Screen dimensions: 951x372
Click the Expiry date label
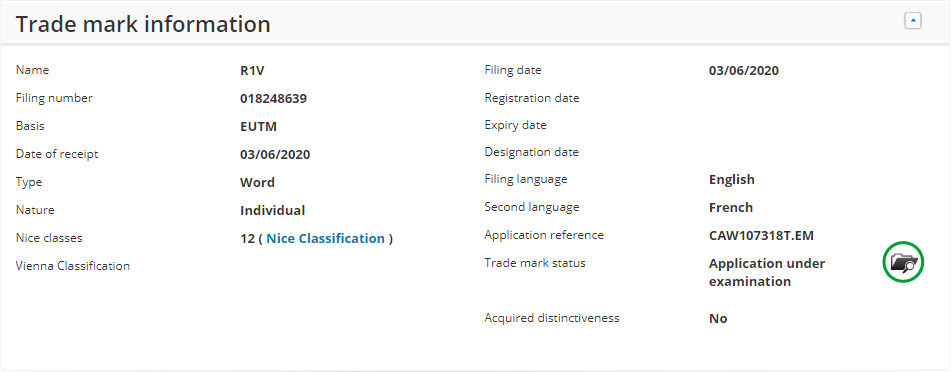[516, 125]
